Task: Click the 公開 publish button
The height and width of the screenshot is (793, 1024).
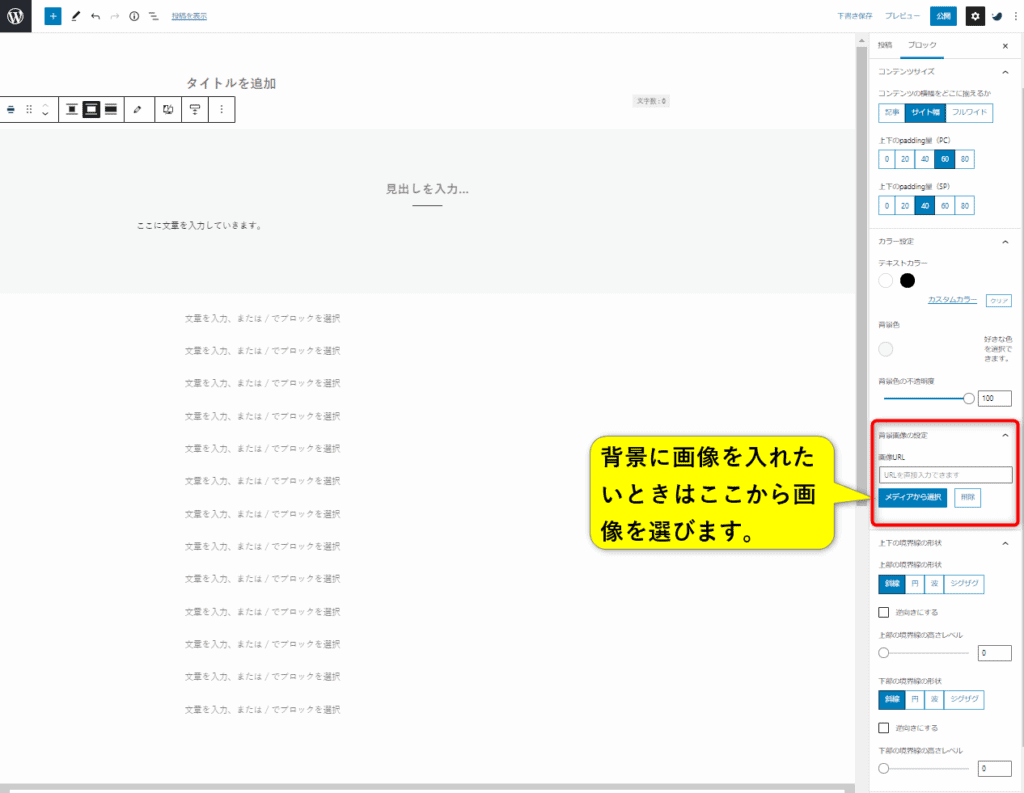Action: (x=943, y=16)
